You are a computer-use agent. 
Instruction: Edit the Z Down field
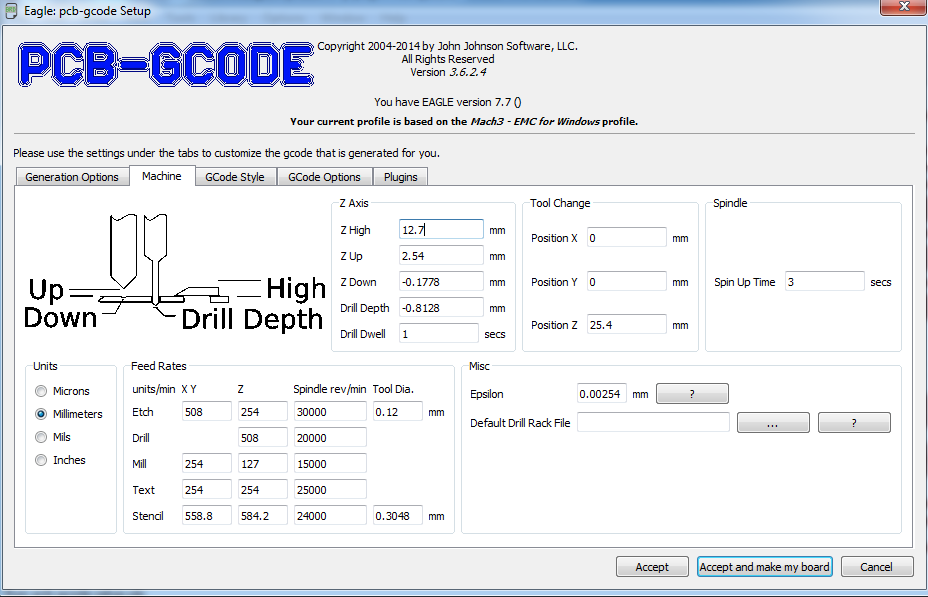point(441,282)
